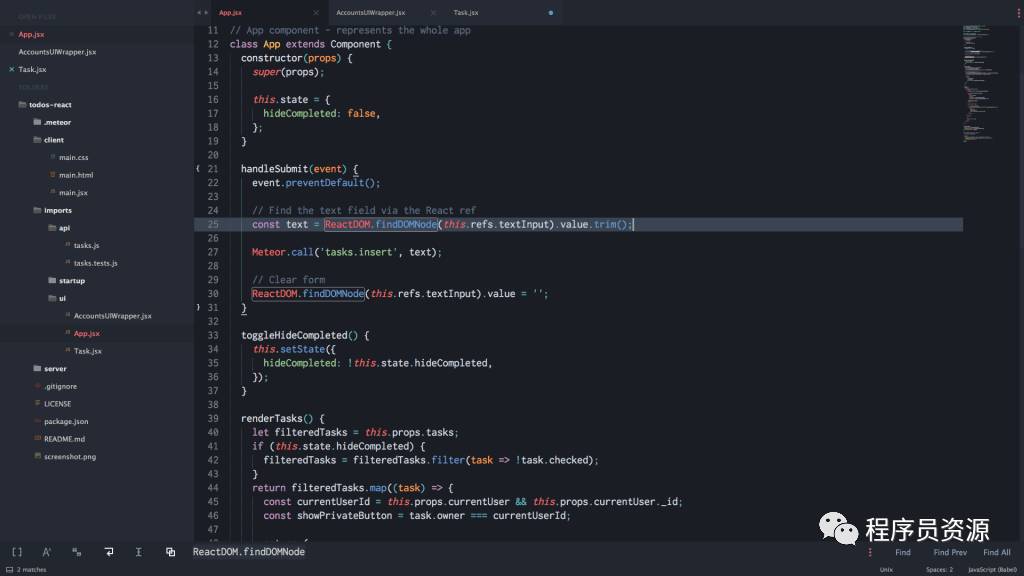1024x576 pixels.
Task: Toggle regular expression search option
Action: click(x=17, y=552)
